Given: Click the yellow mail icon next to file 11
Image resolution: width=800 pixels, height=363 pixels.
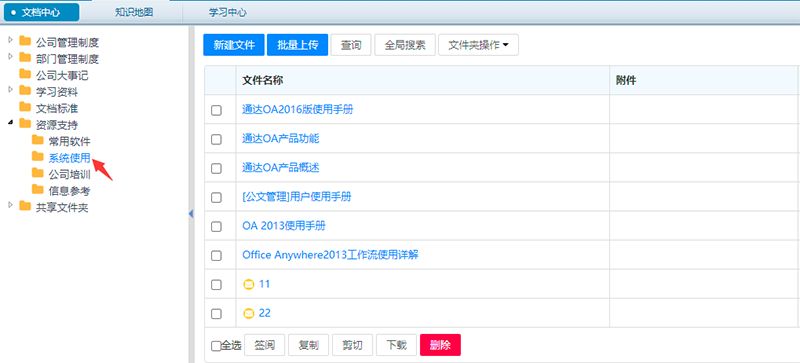Looking at the screenshot, I should [248, 285].
